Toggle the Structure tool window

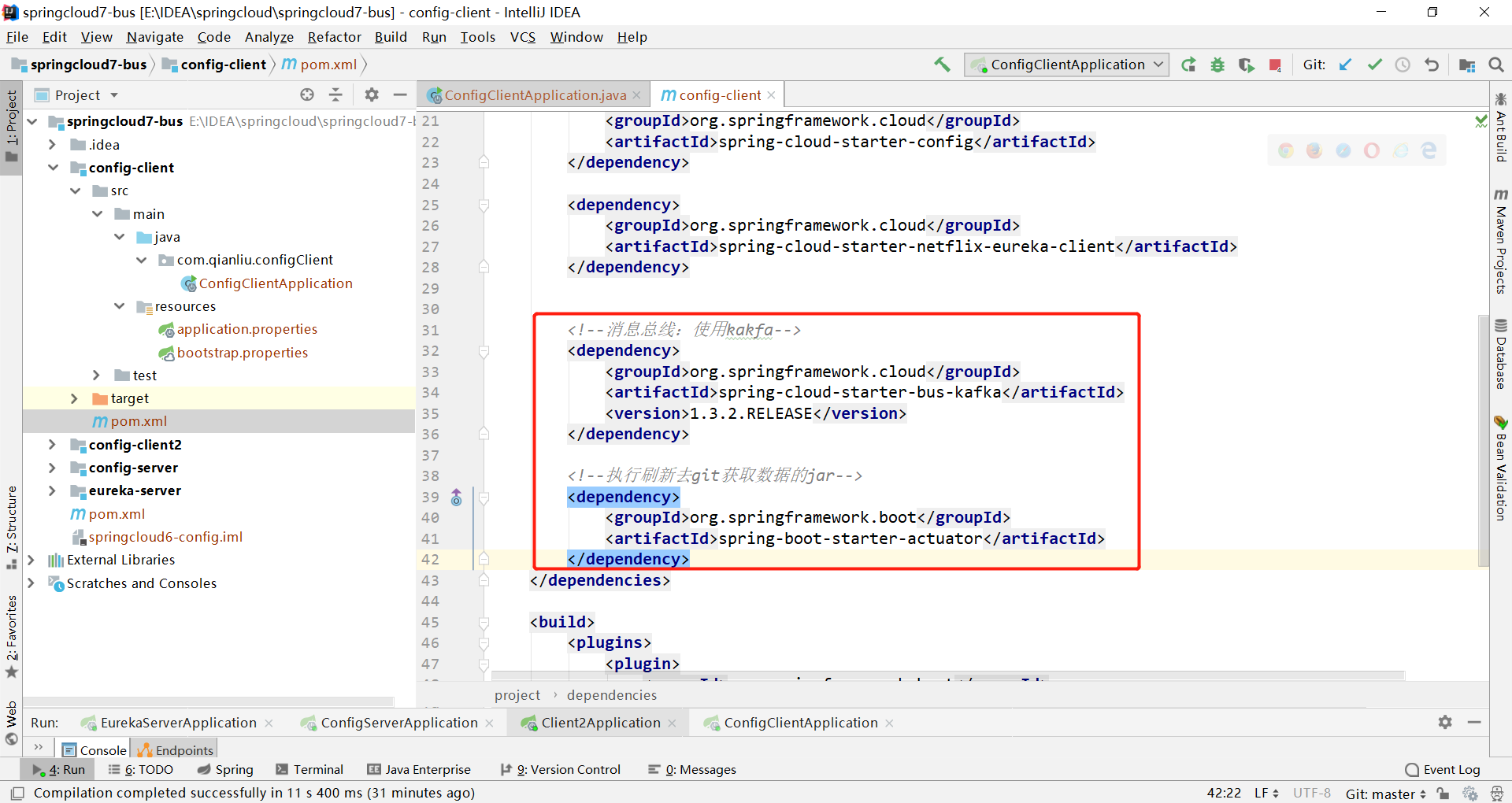pos(12,527)
